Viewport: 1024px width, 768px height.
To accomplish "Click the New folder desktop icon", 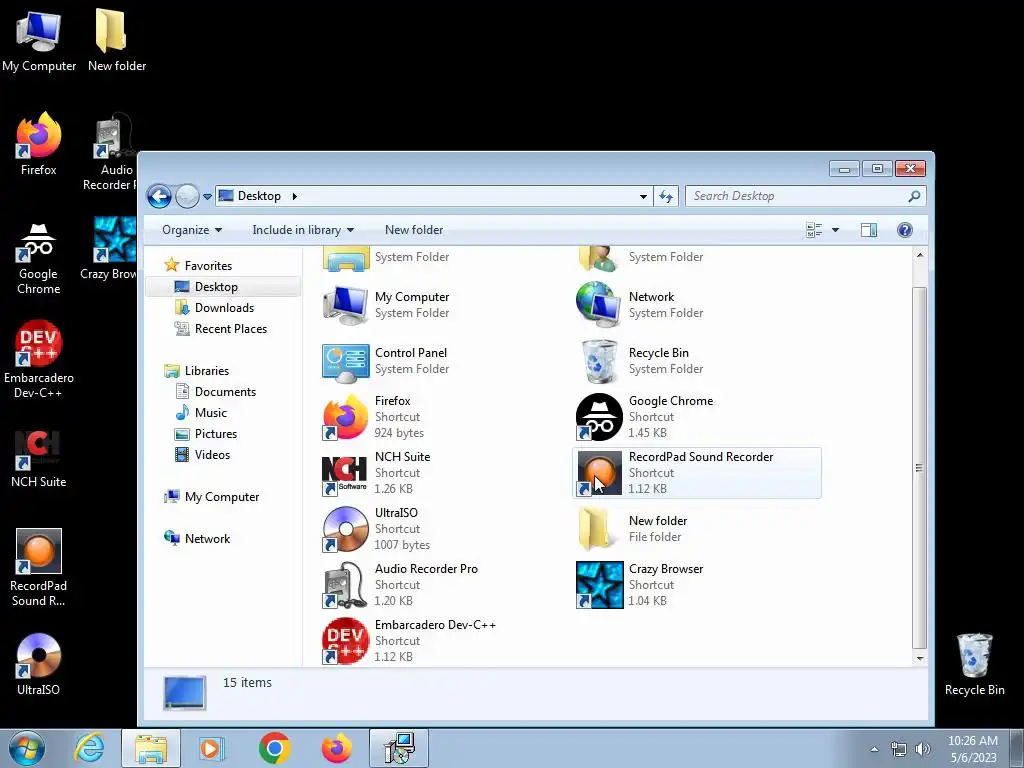I will (x=117, y=40).
